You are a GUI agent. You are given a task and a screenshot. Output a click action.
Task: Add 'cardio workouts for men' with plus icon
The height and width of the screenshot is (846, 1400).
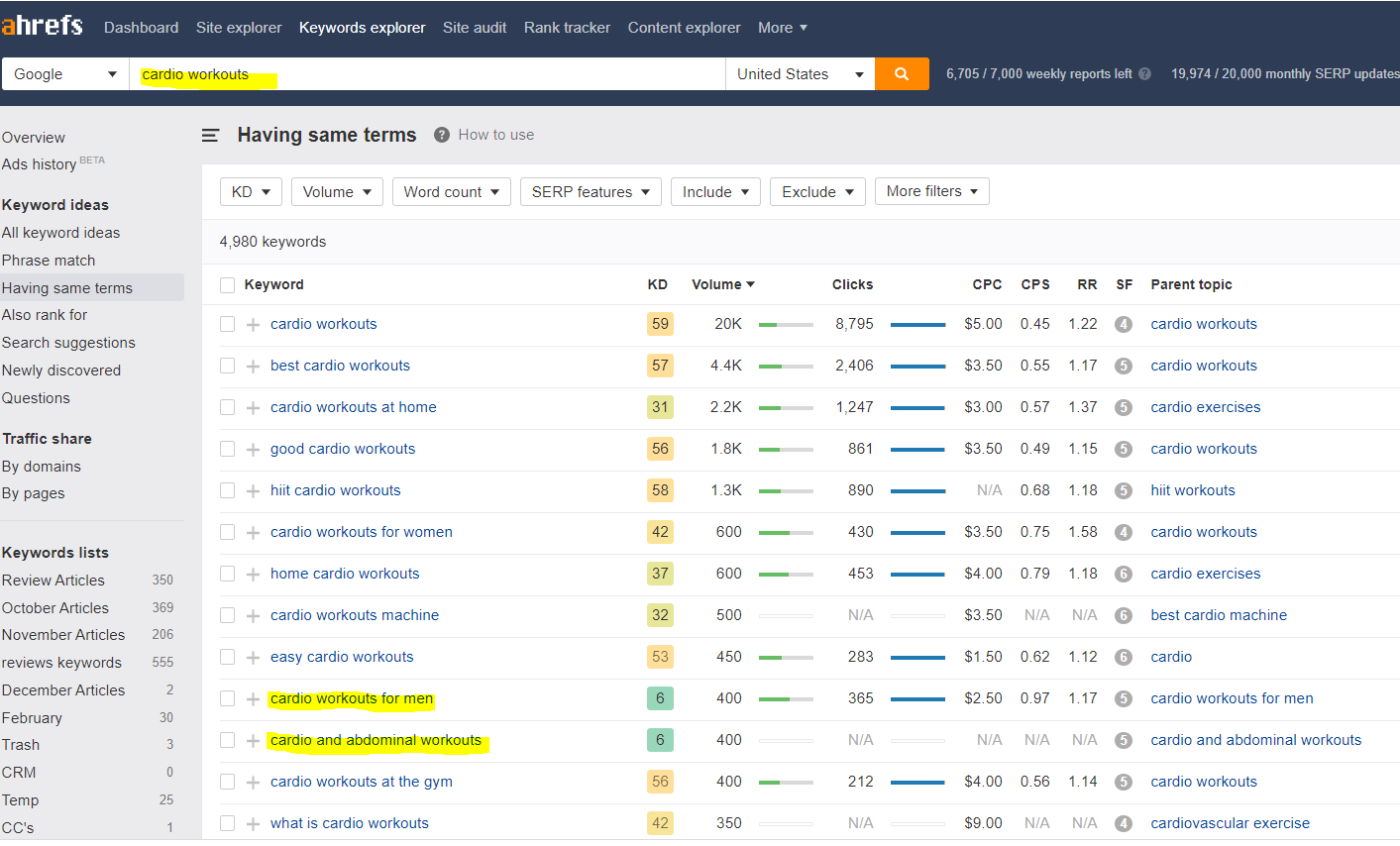(x=254, y=698)
